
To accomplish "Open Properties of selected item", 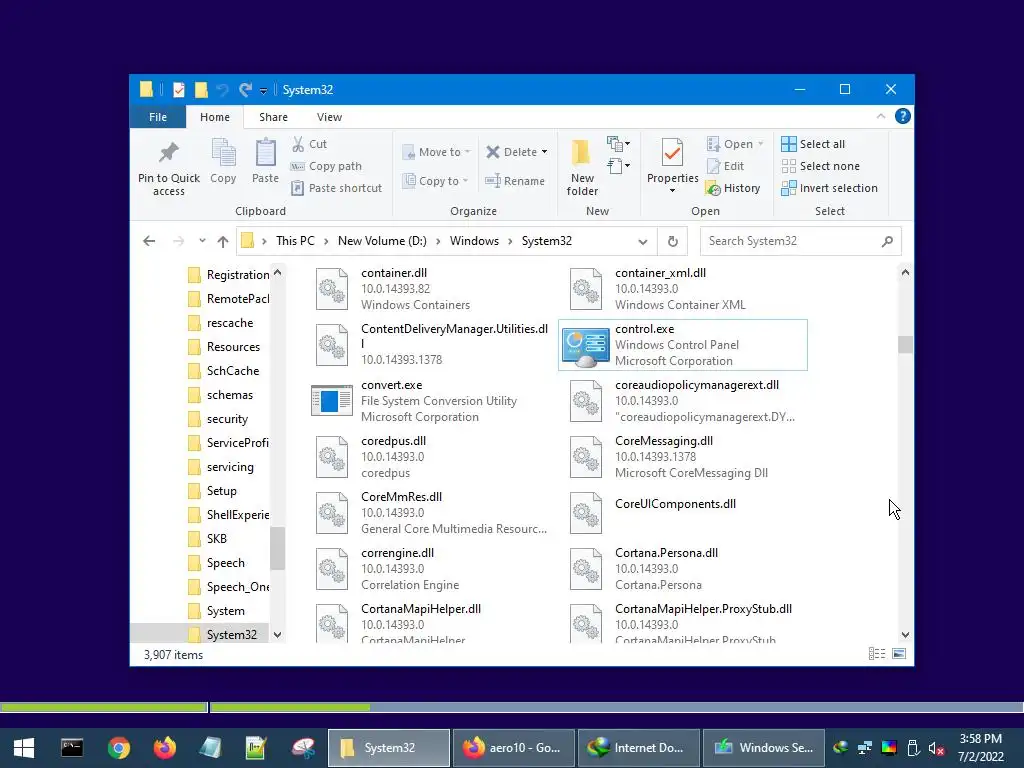I will tap(673, 159).
